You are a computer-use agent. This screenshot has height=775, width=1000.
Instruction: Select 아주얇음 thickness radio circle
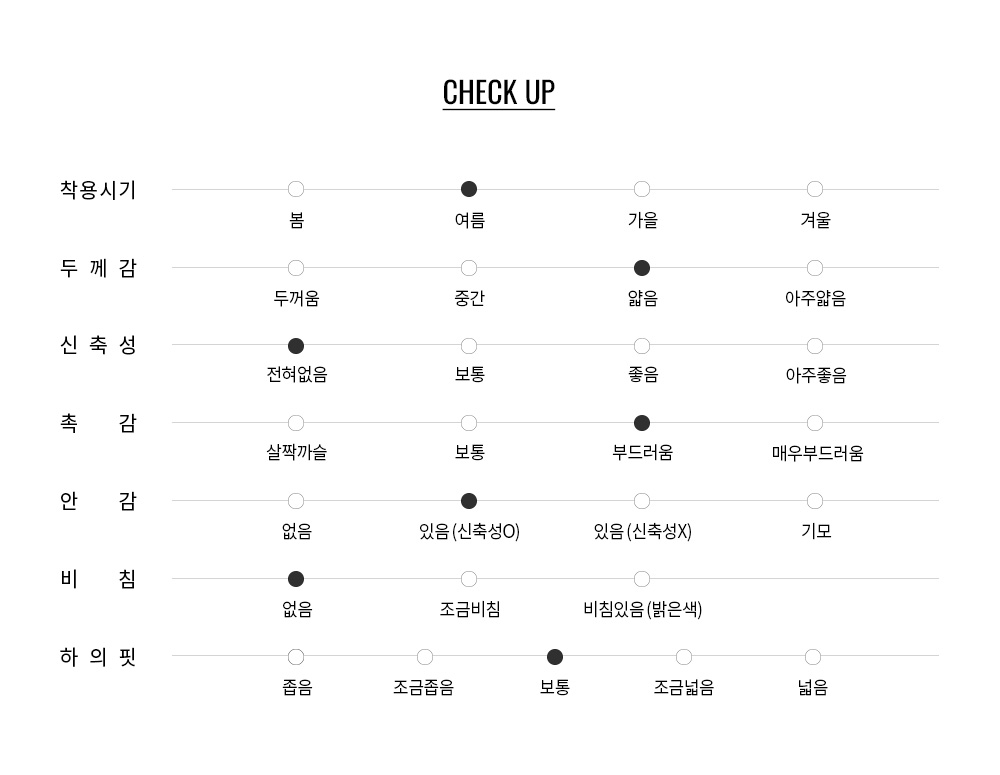pos(814,268)
